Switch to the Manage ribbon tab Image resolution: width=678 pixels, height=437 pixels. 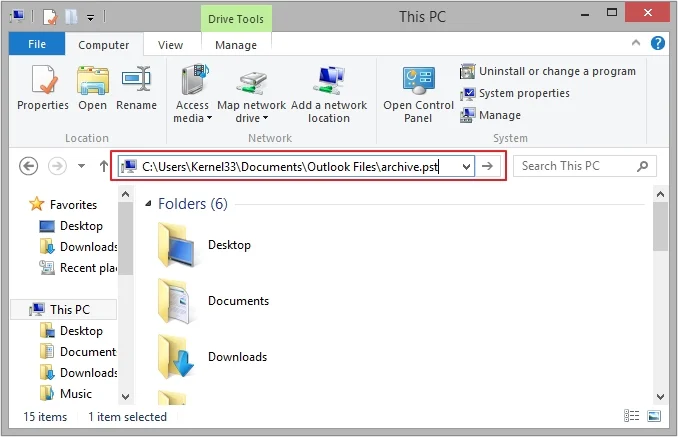click(236, 45)
